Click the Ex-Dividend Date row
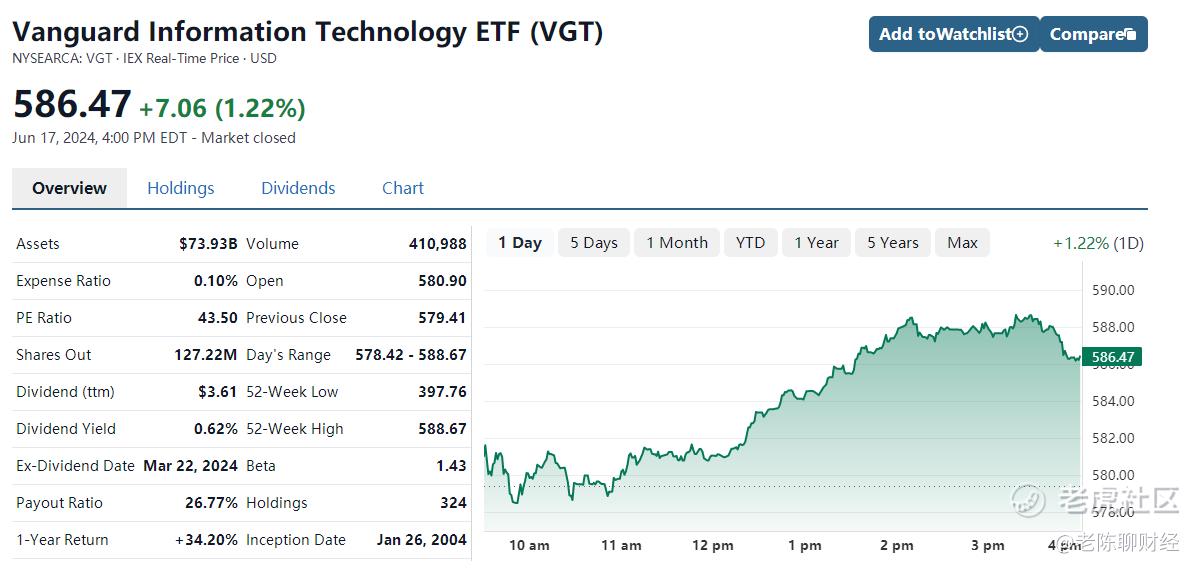The width and height of the screenshot is (1203, 570). (x=127, y=466)
